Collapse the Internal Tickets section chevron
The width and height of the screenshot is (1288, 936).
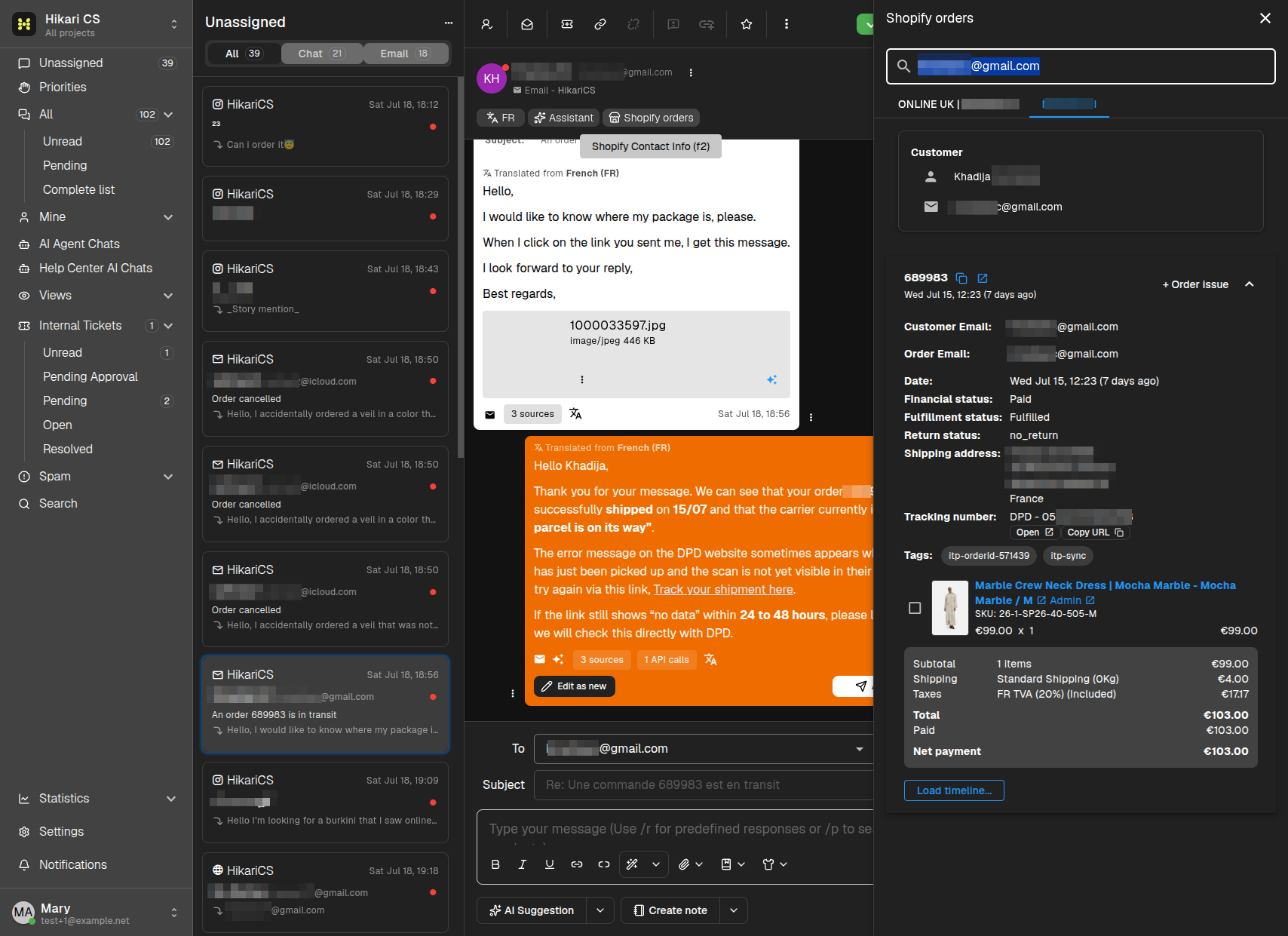pyautogui.click(x=168, y=326)
